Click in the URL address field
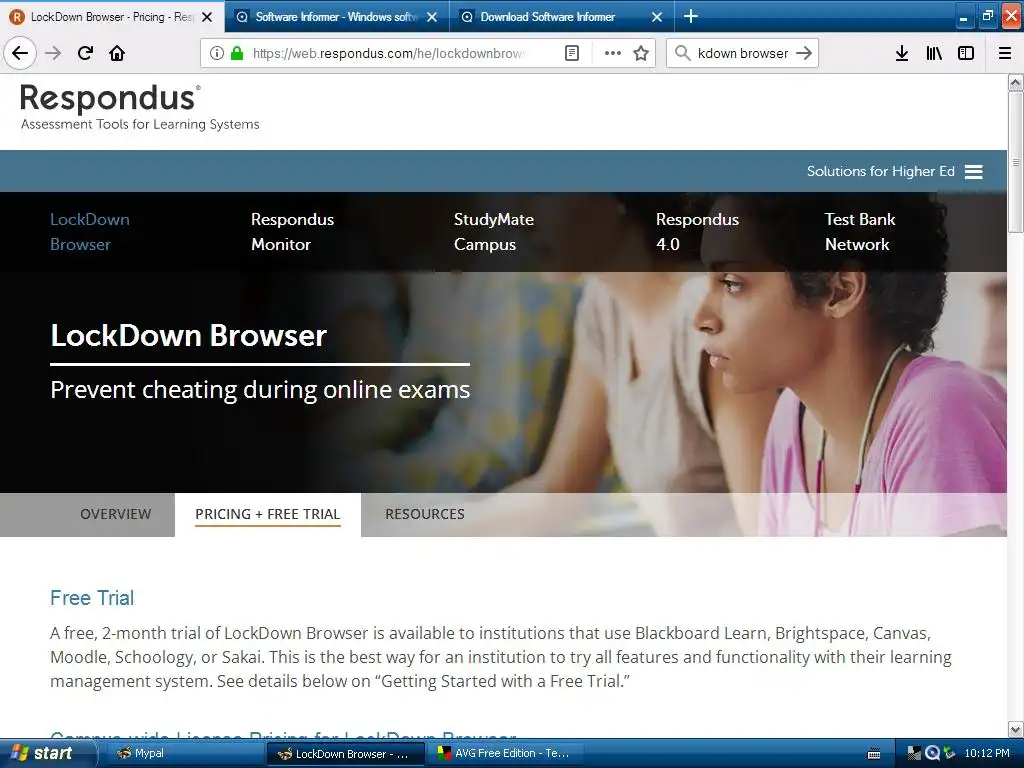This screenshot has width=1024, height=768. 389,53
